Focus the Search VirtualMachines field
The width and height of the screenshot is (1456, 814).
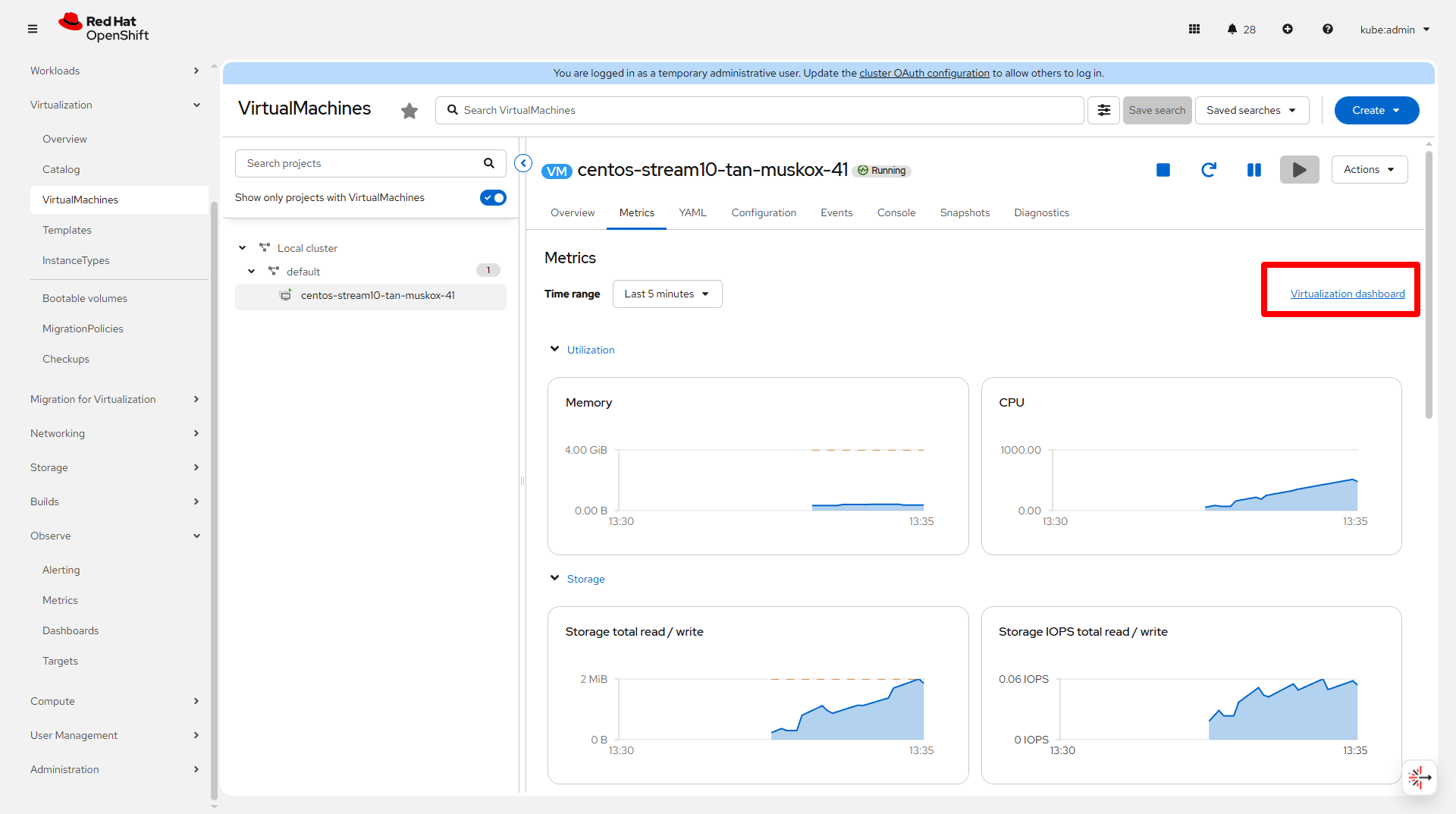tap(758, 111)
